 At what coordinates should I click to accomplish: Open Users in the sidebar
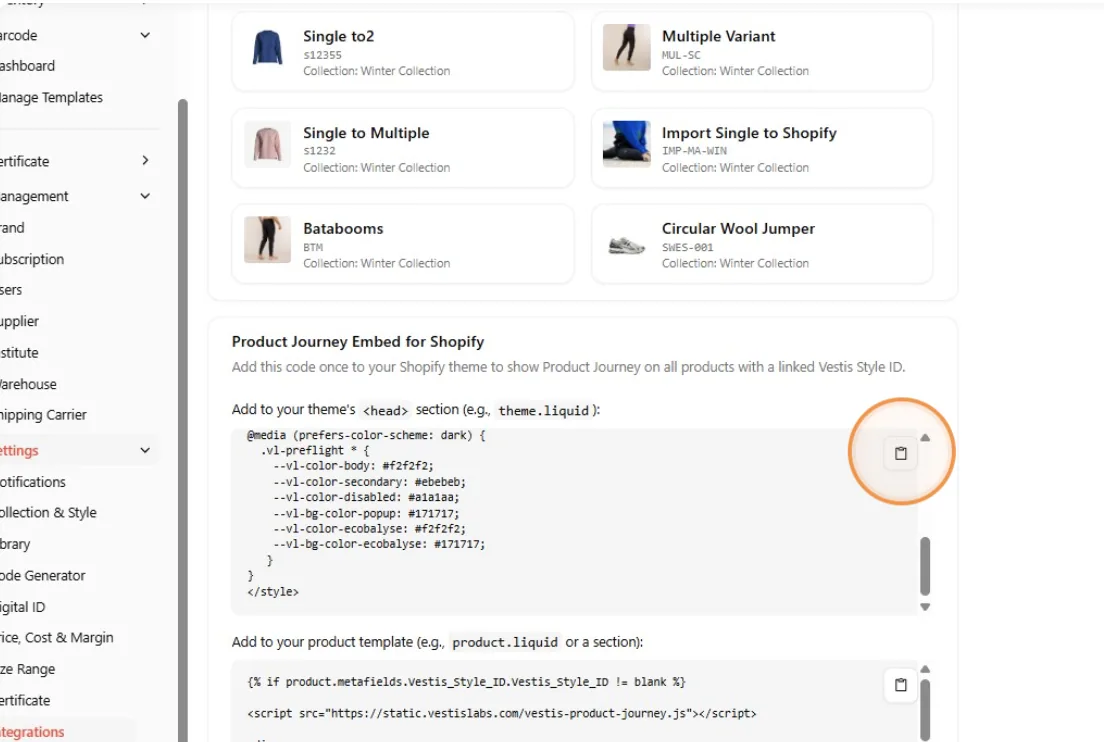click(x=11, y=289)
